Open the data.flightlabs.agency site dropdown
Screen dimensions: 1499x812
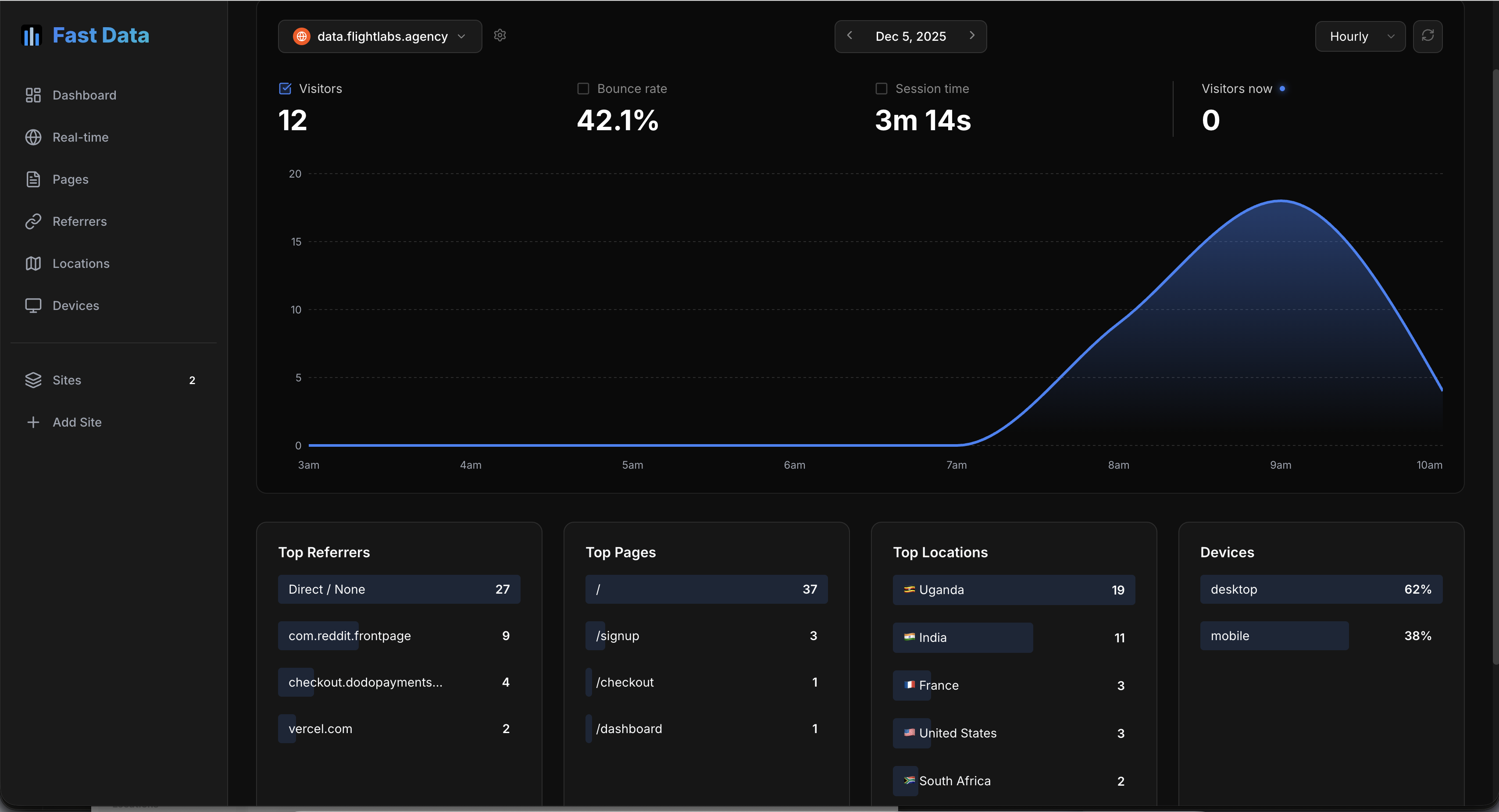(x=379, y=36)
